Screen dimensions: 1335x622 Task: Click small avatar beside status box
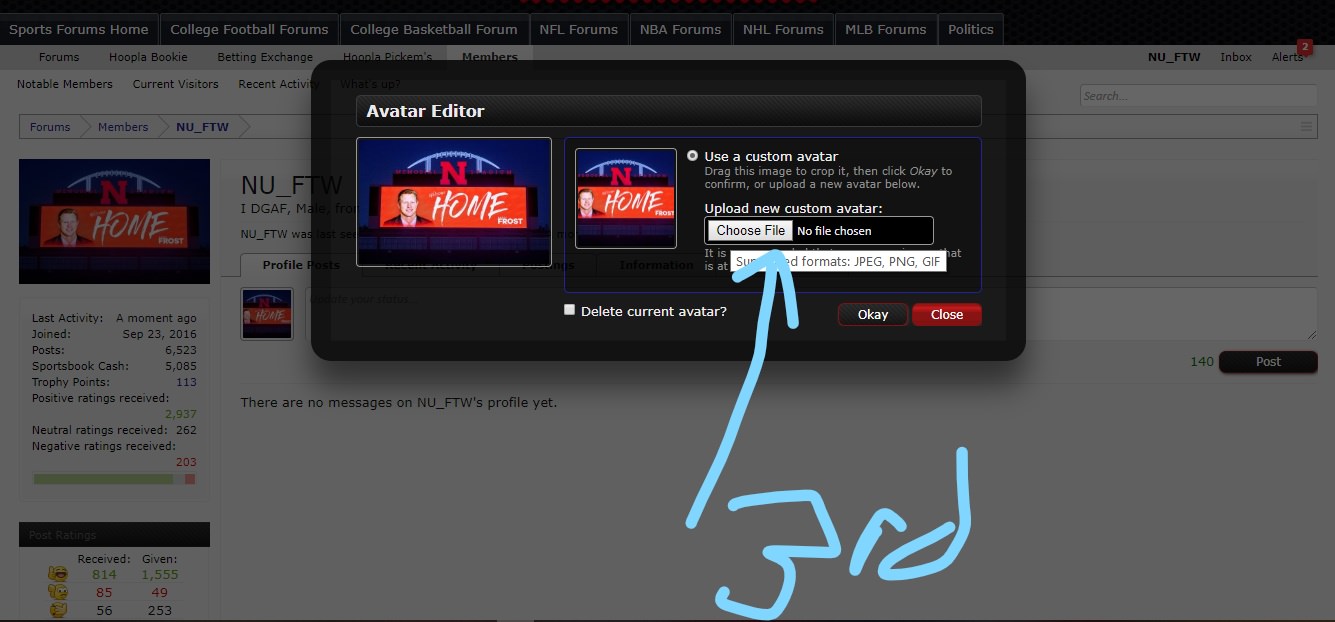pos(267,314)
